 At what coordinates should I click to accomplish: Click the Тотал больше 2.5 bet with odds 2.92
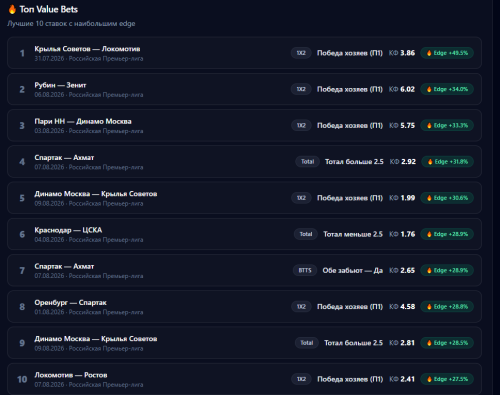tap(354, 162)
